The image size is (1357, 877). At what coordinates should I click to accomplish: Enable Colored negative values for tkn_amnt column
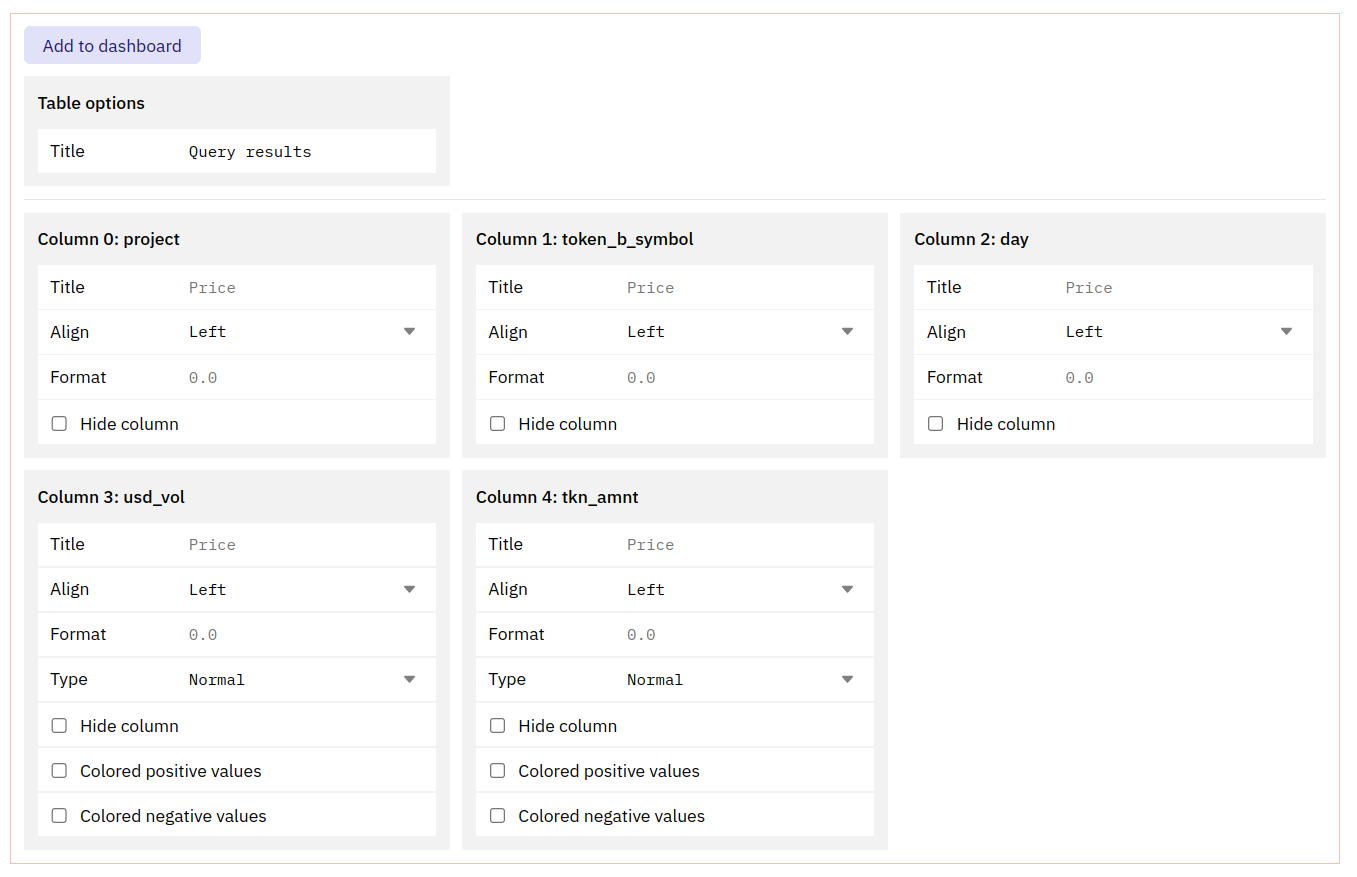pyautogui.click(x=497, y=814)
